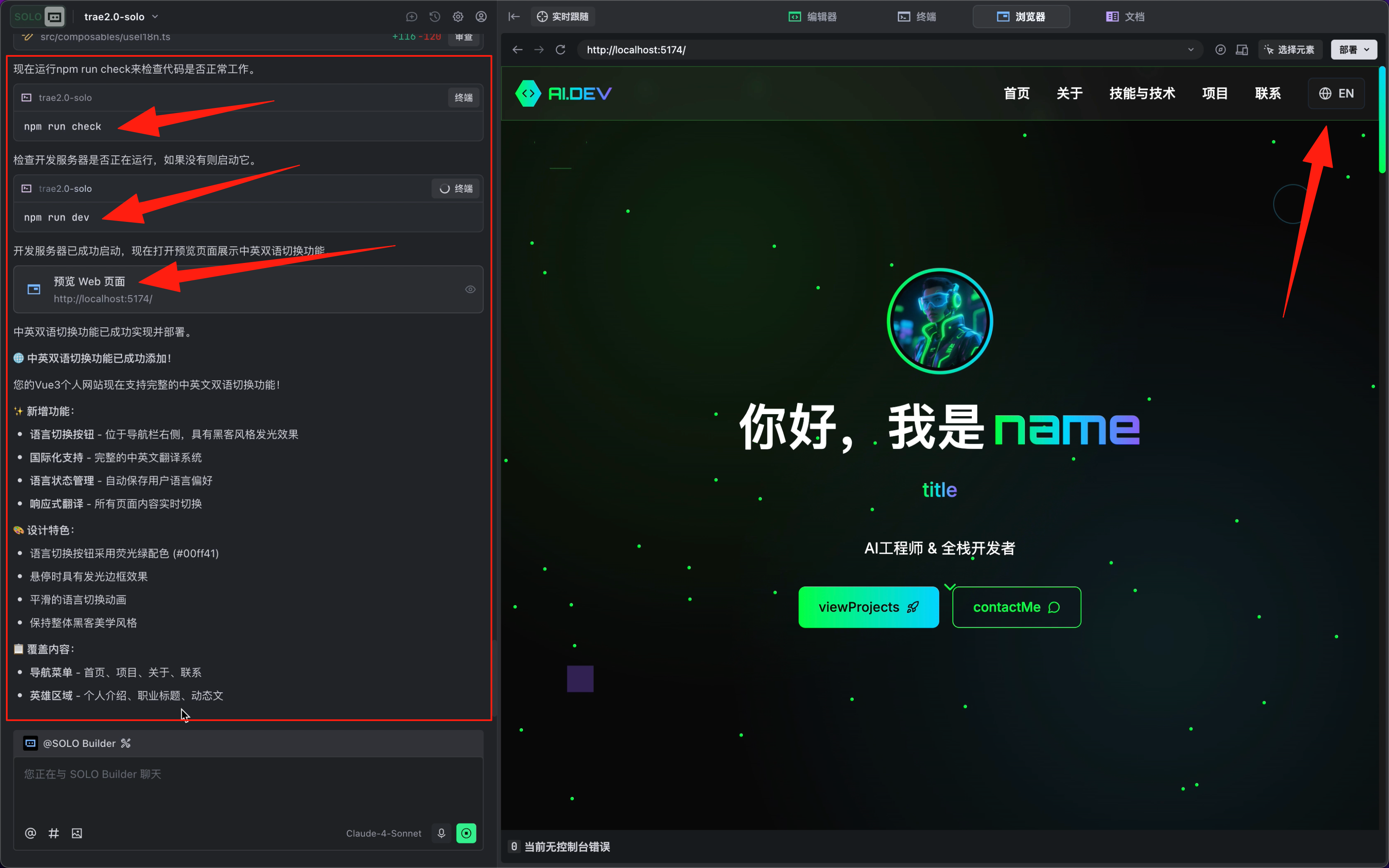This screenshot has height=868, width=1389.
Task: Click the microphone icon for voice input
Action: point(441,833)
